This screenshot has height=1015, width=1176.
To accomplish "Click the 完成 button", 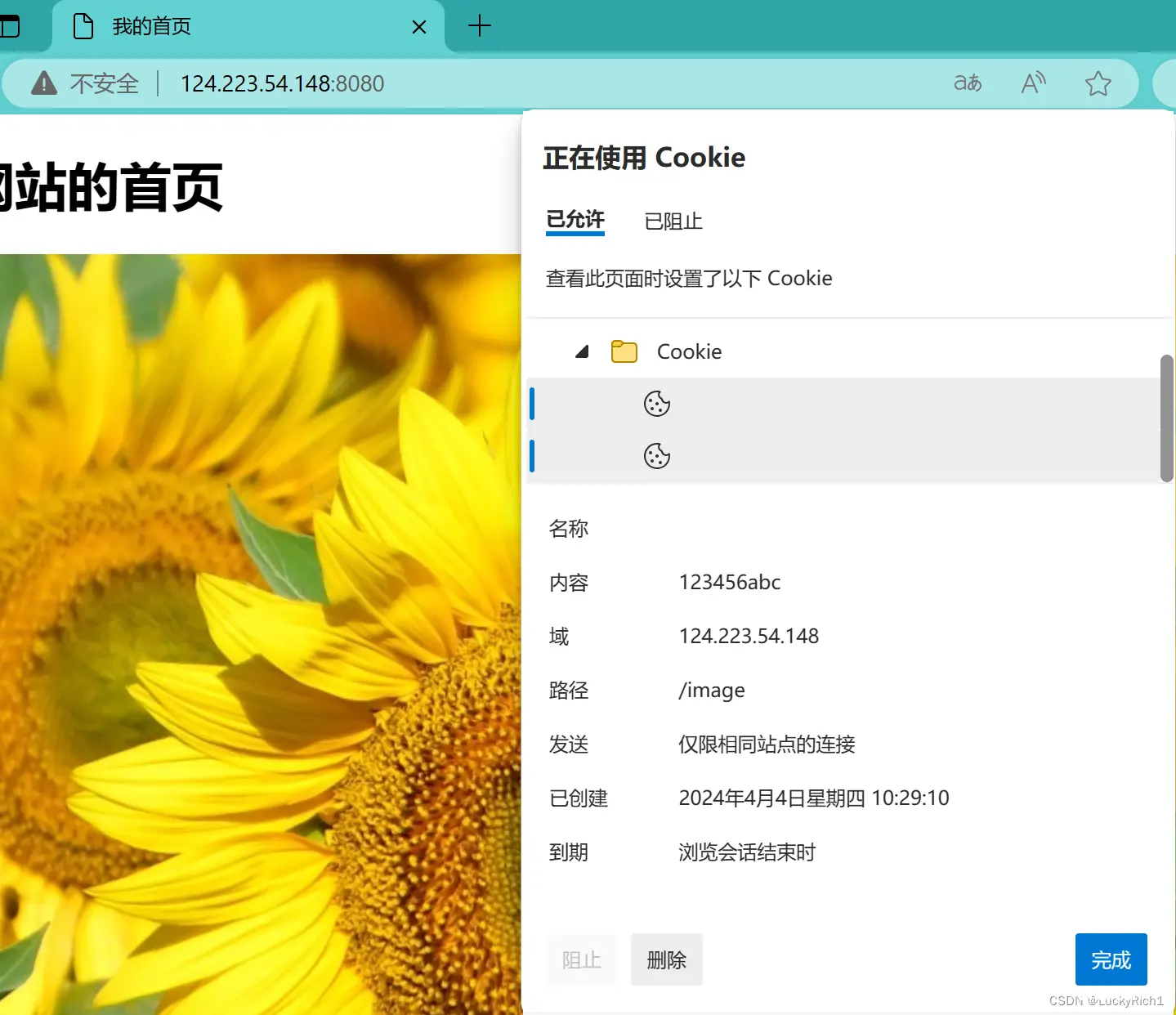I will point(1111,959).
